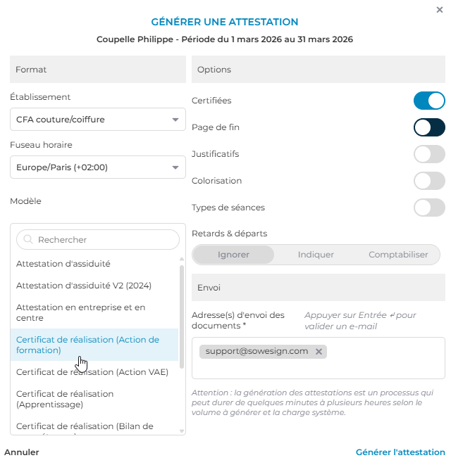
Task: Click the model list scroll-up arrow
Action: pos(182,259)
